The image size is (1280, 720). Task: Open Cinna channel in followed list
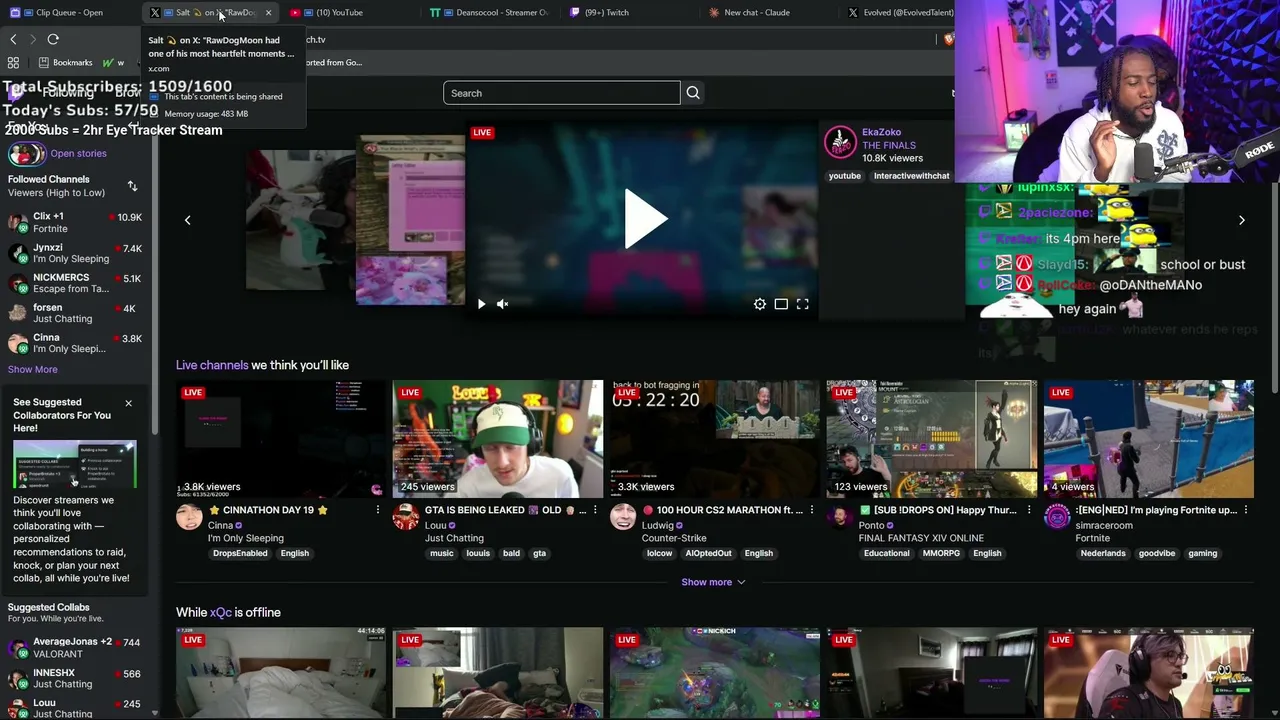click(75, 343)
